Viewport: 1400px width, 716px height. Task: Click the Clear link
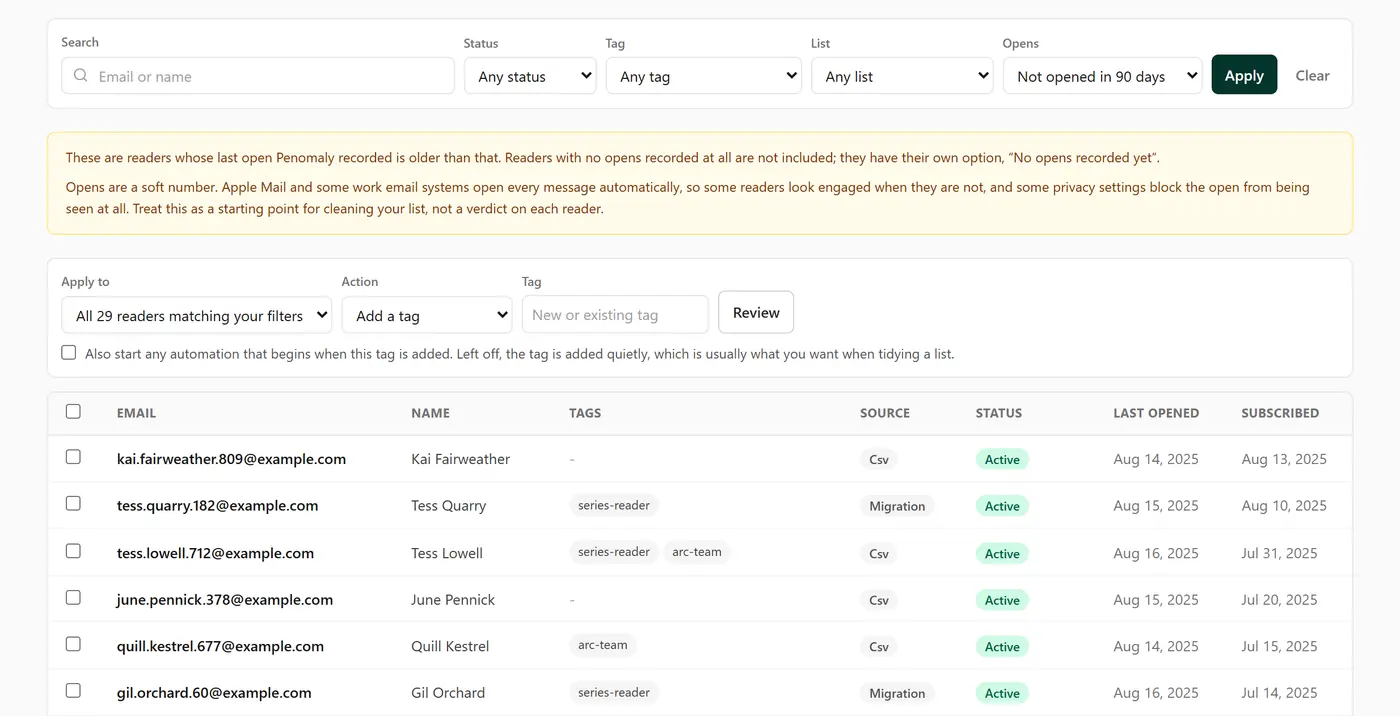(1312, 75)
